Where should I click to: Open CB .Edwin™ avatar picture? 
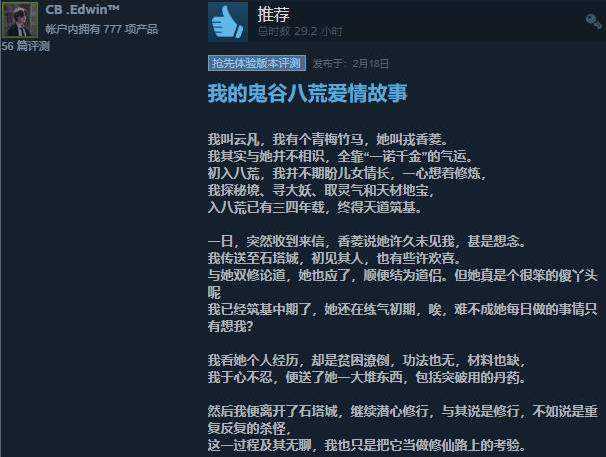pos(20,19)
